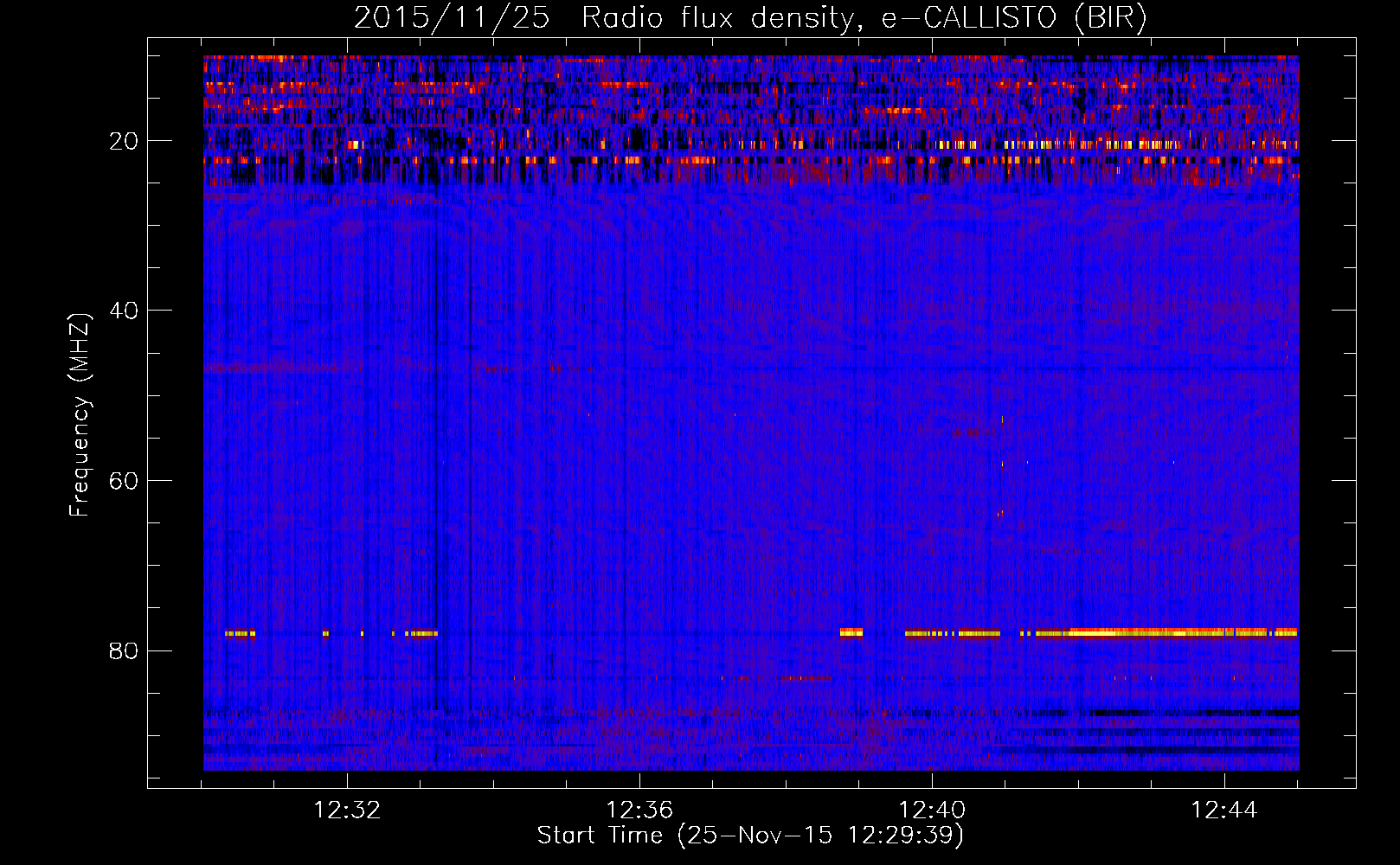Click the bright yellow emission band near 78 MHz

1166,633
